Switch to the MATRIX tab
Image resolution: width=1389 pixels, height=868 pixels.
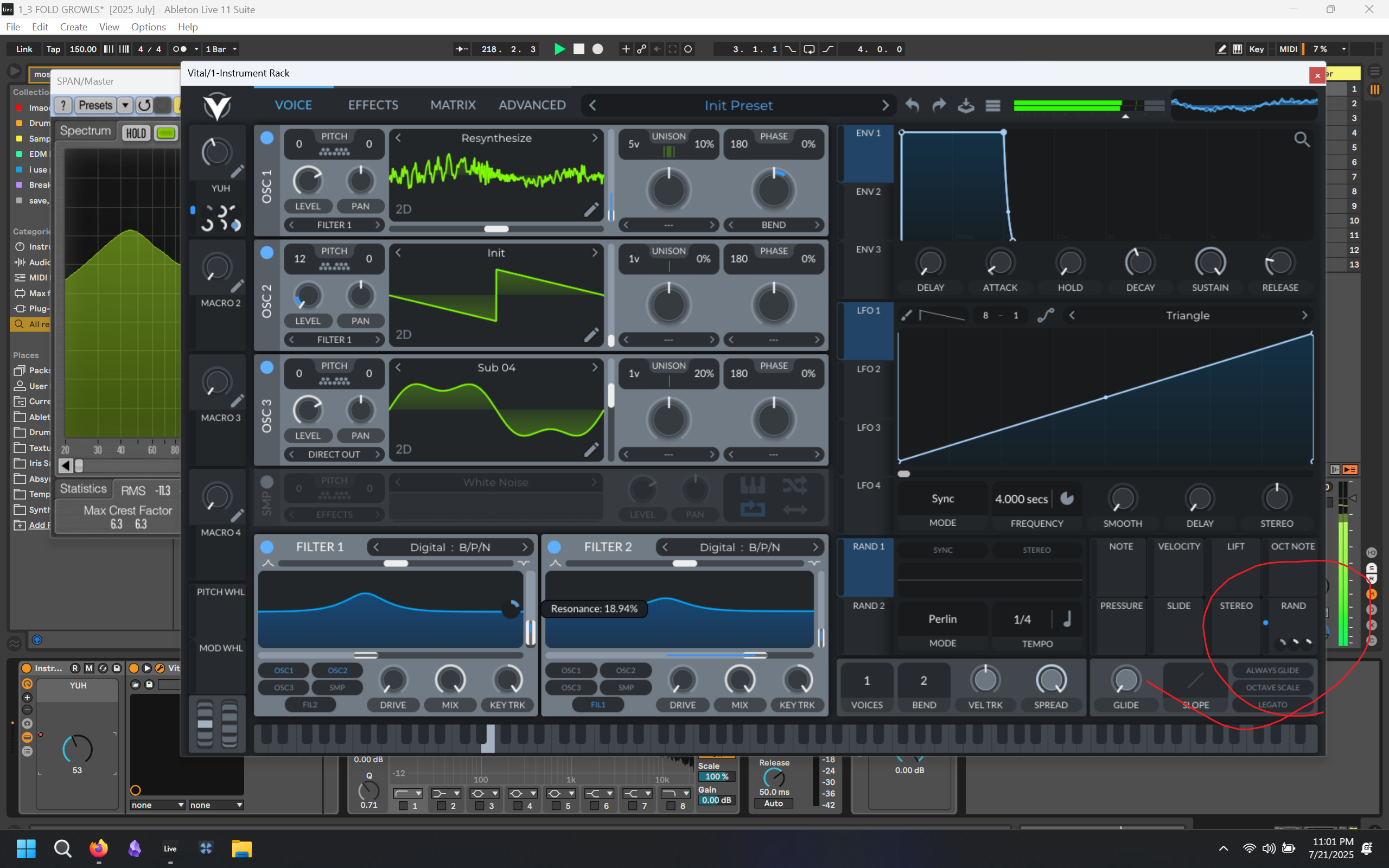453,105
